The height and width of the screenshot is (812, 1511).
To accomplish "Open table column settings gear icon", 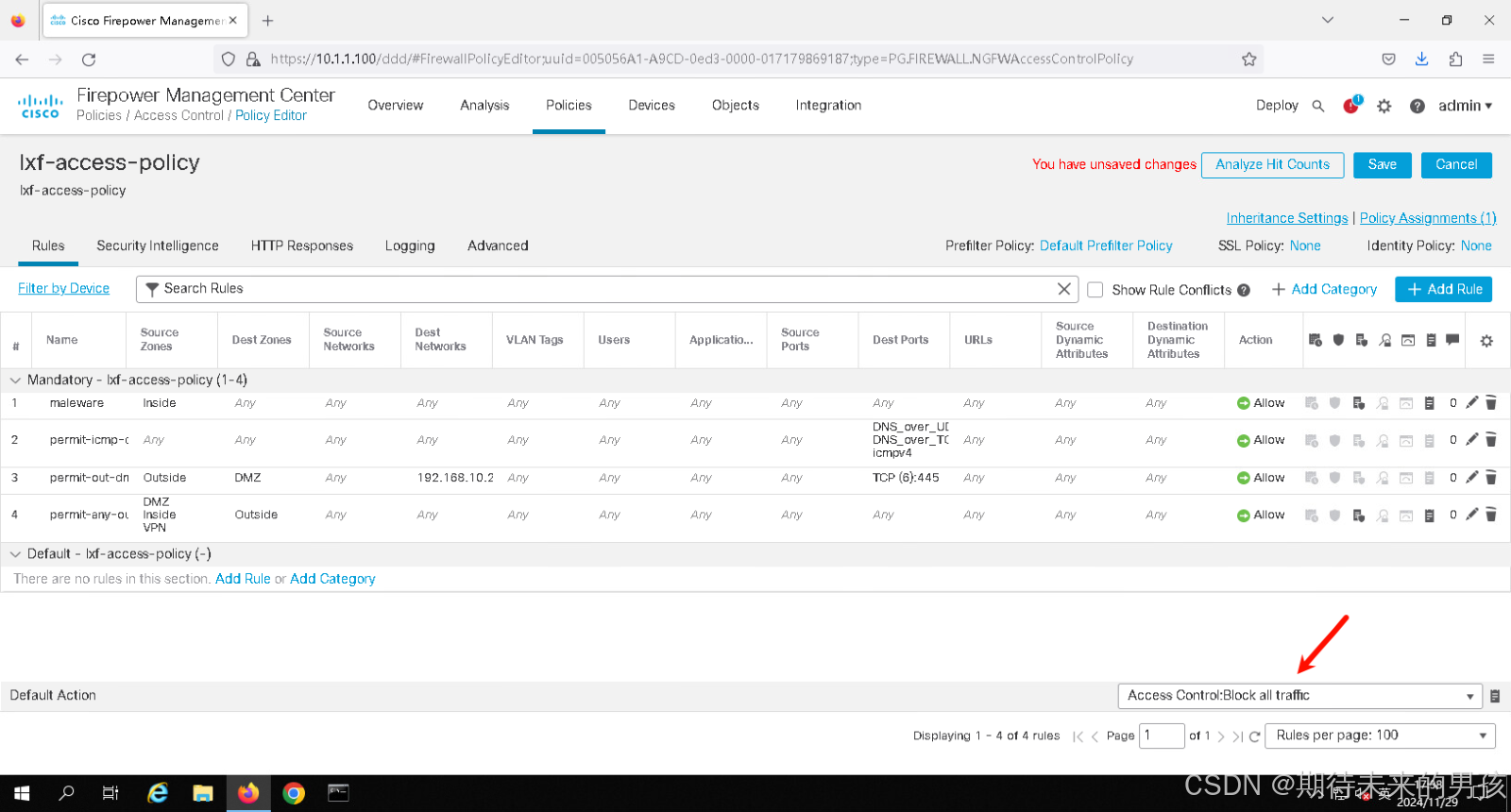I will tap(1486, 341).
